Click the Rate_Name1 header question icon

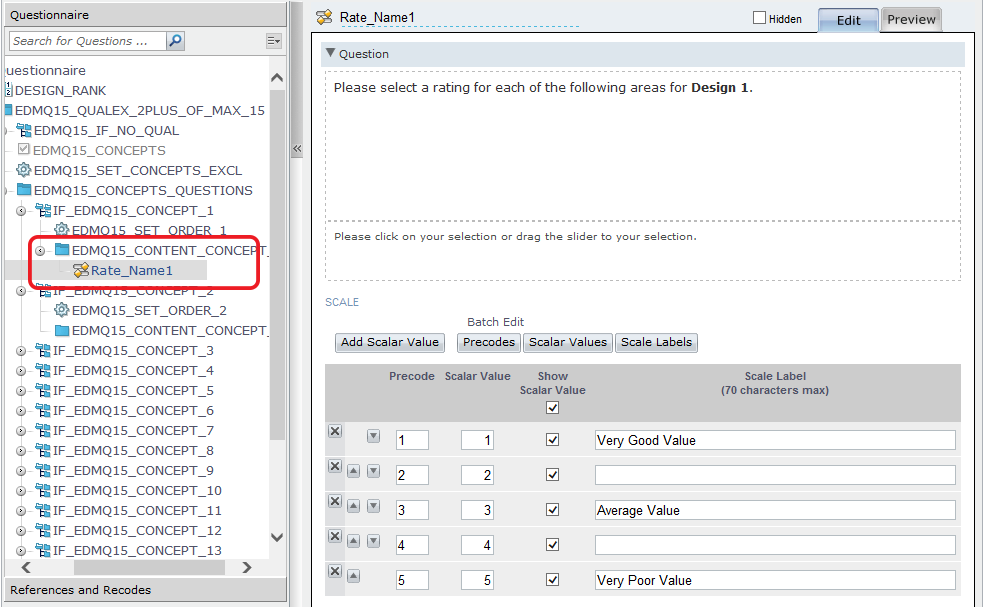(324, 18)
